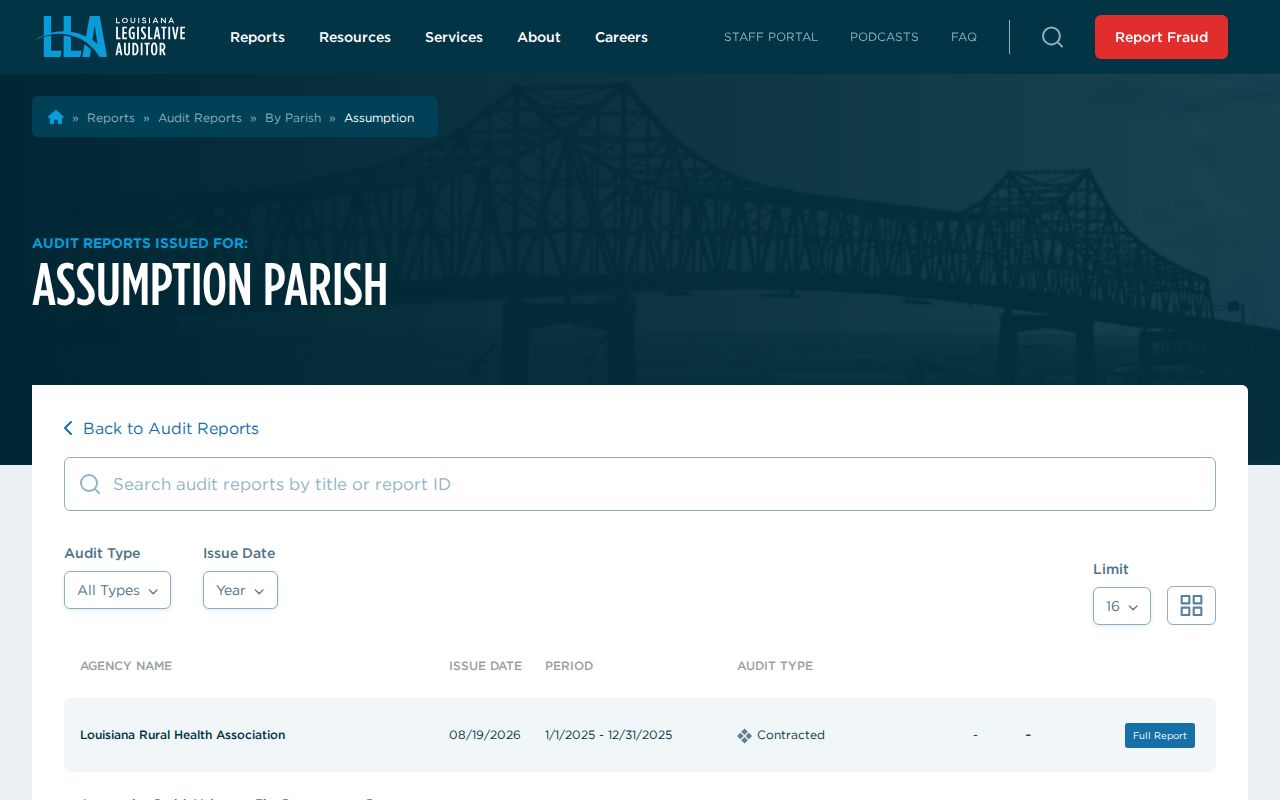Screen dimensions: 1280x800
Task: Open the FAQ link
Action: 964,37
